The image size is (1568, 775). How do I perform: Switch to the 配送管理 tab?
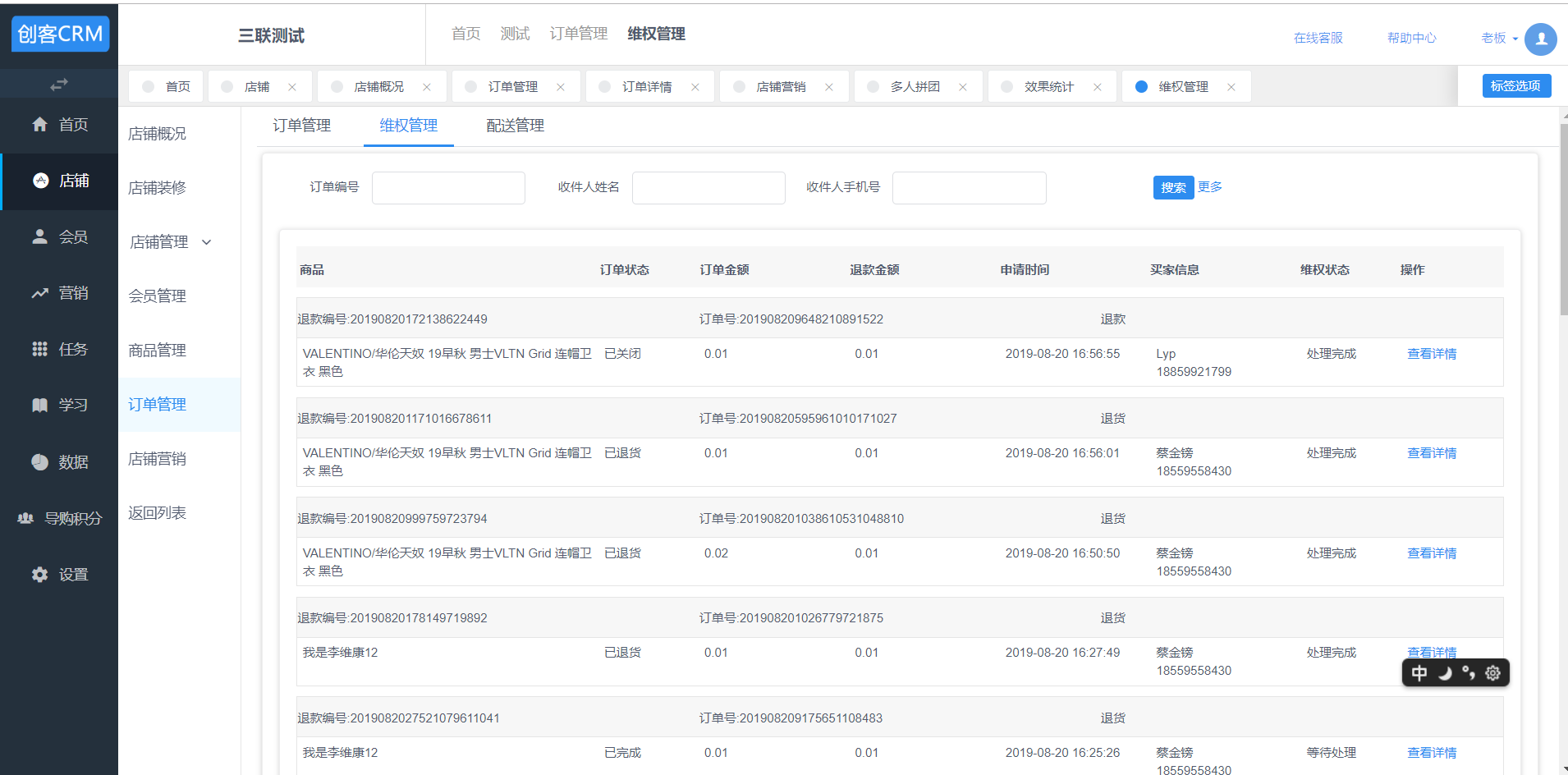[x=515, y=126]
